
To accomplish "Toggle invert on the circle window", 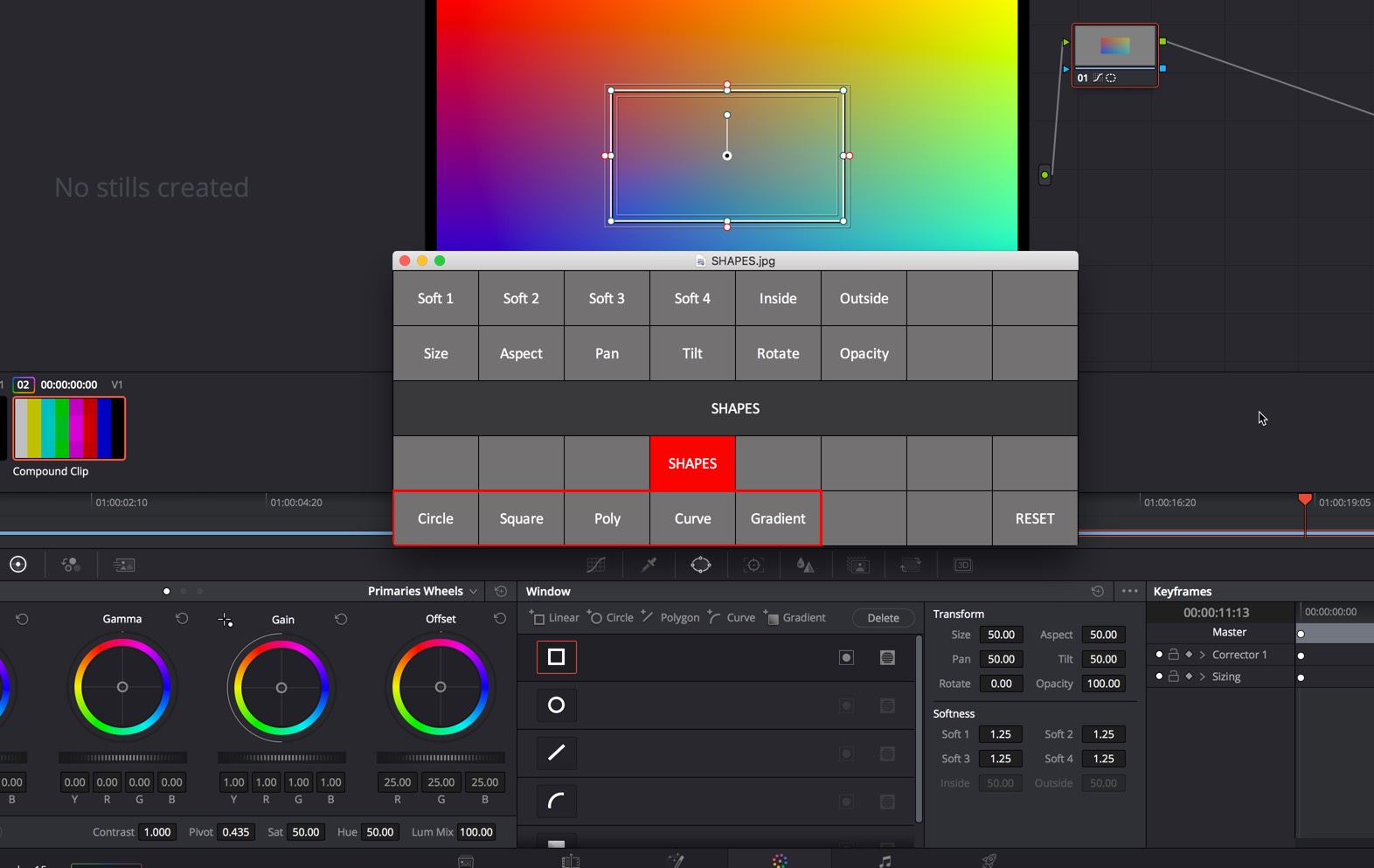I will [x=846, y=705].
